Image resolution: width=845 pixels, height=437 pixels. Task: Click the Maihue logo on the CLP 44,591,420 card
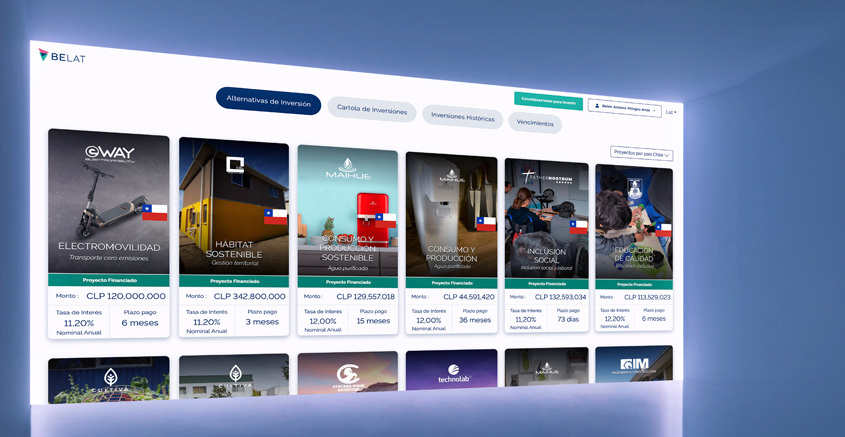click(452, 177)
